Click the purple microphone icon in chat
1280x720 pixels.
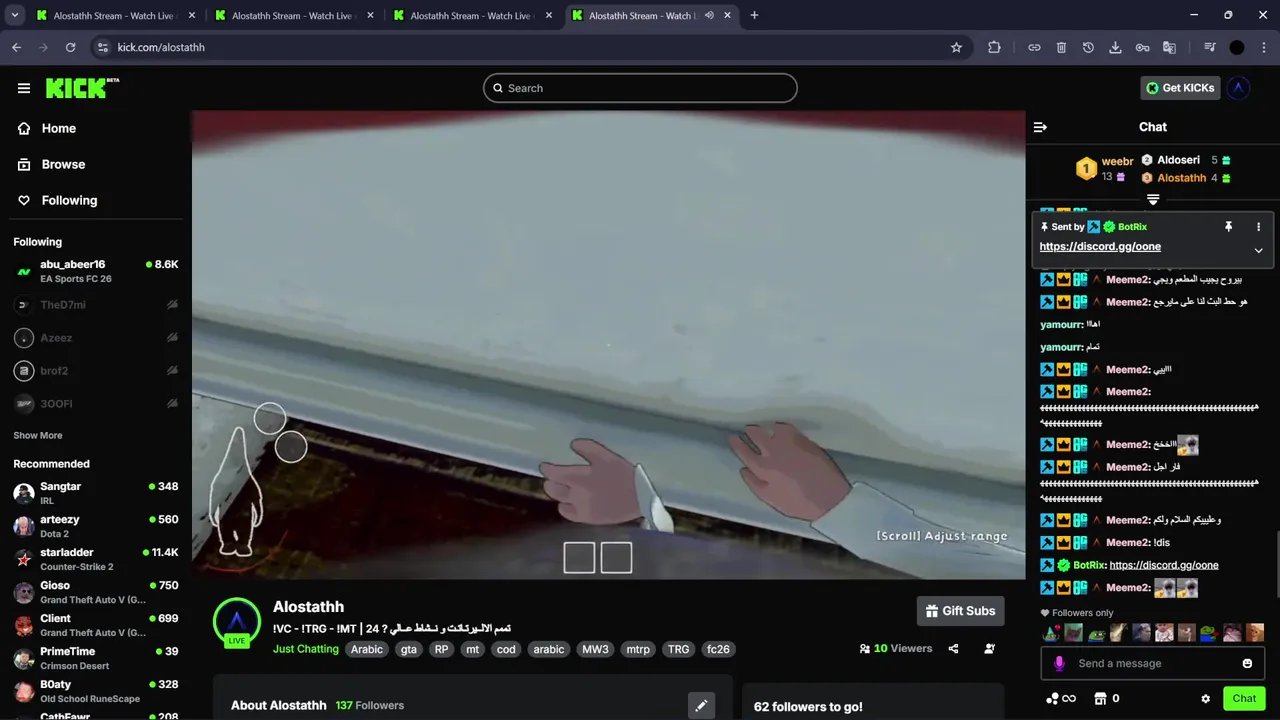1059,663
